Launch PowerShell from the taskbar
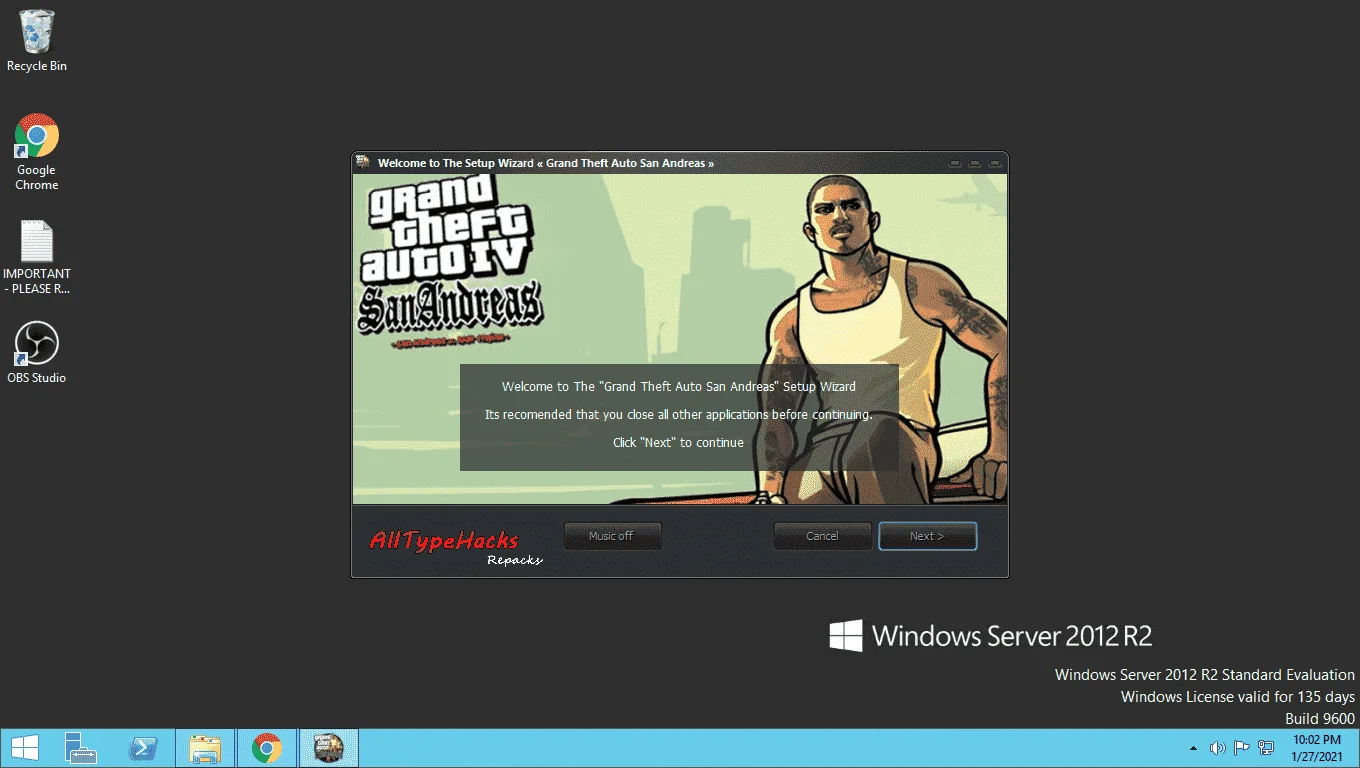Viewport: 1360px width, 768px height. pos(143,748)
